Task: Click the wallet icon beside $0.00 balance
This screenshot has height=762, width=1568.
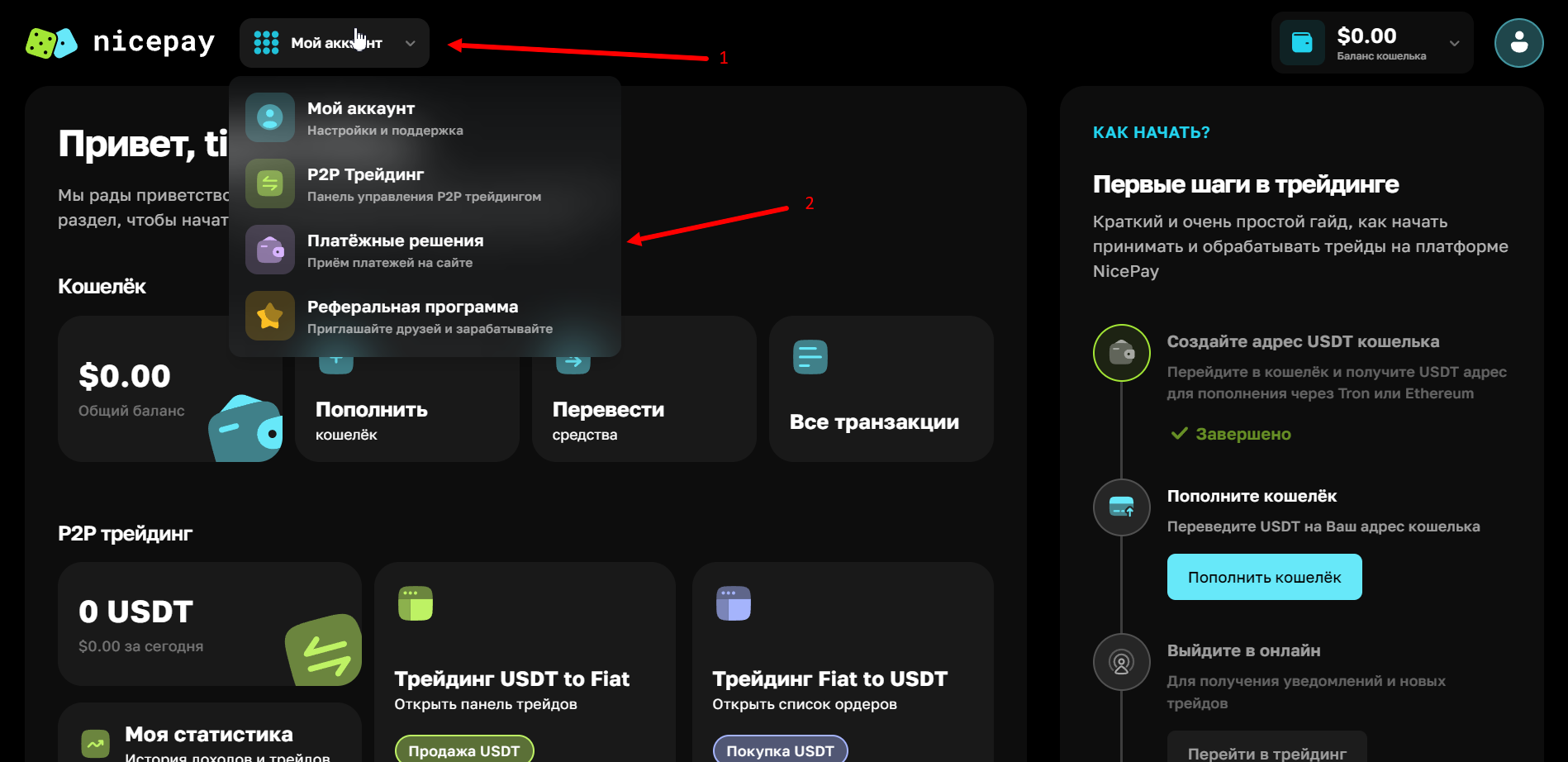Action: [1302, 42]
